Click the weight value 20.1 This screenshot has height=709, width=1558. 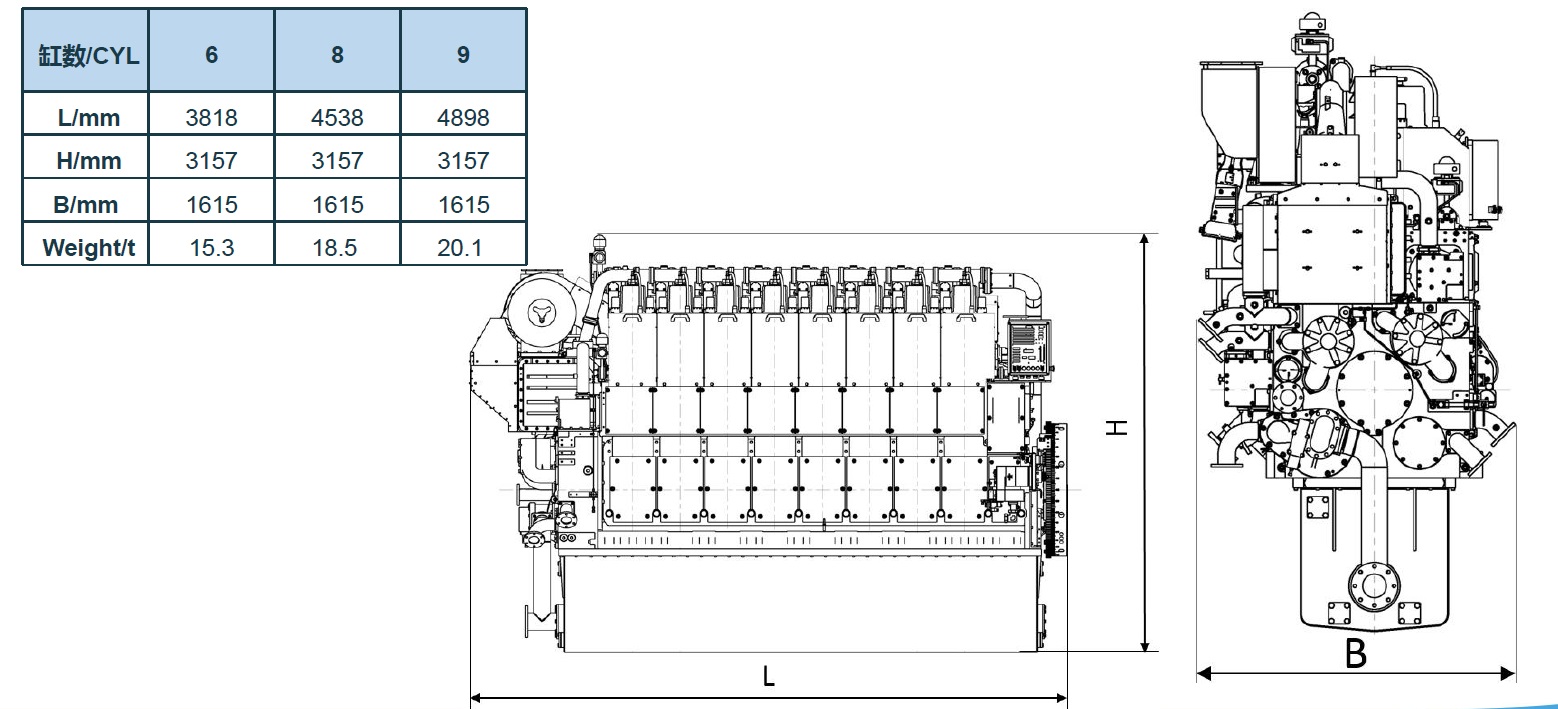click(460, 247)
